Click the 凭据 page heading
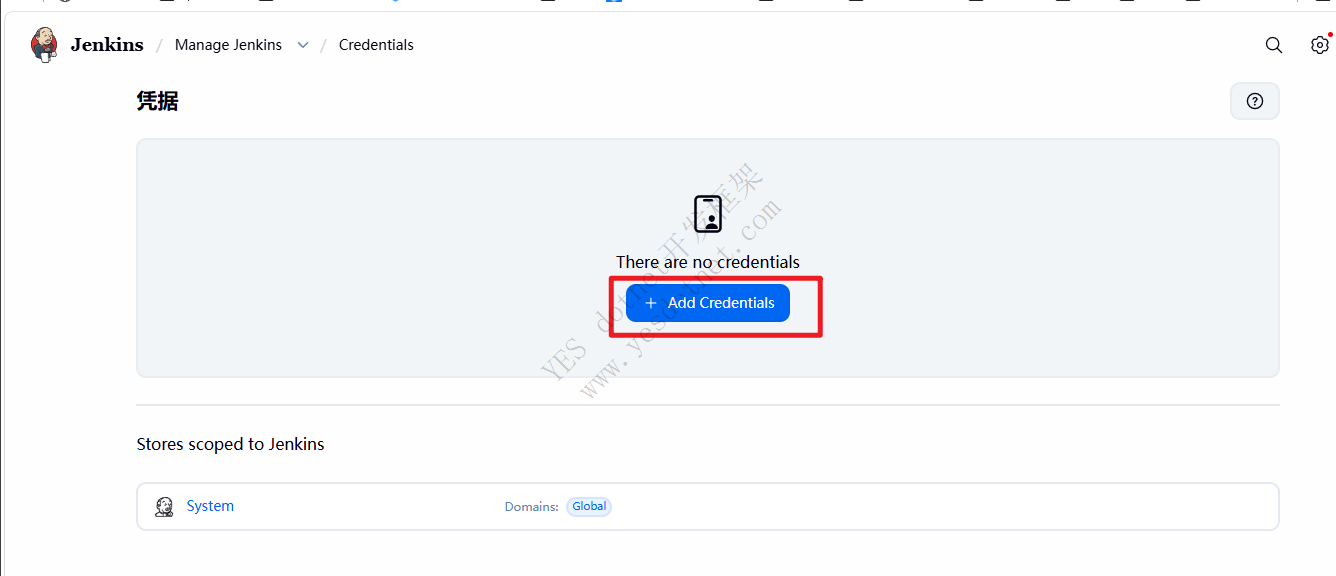Screen dimensions: 1336x576 [157, 101]
